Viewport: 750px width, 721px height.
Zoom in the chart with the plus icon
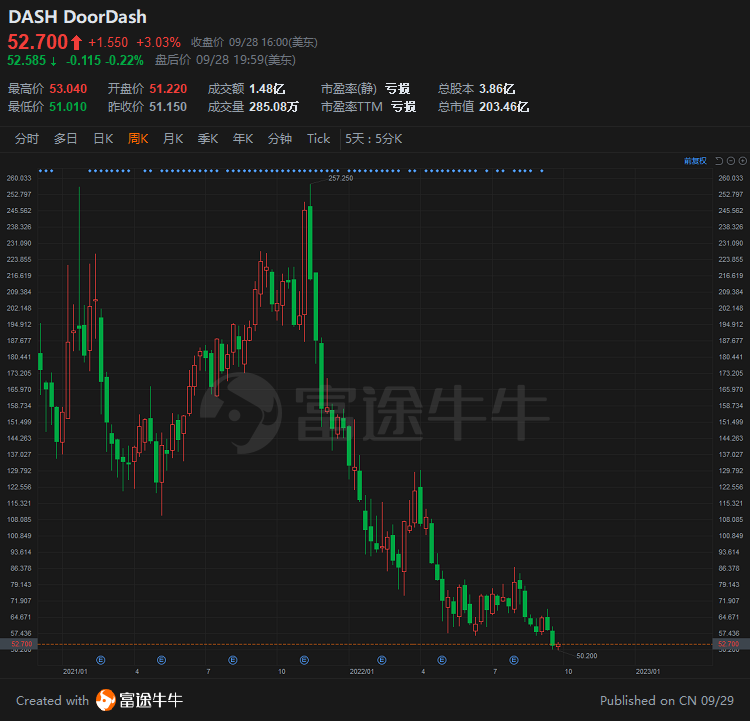(x=742, y=161)
